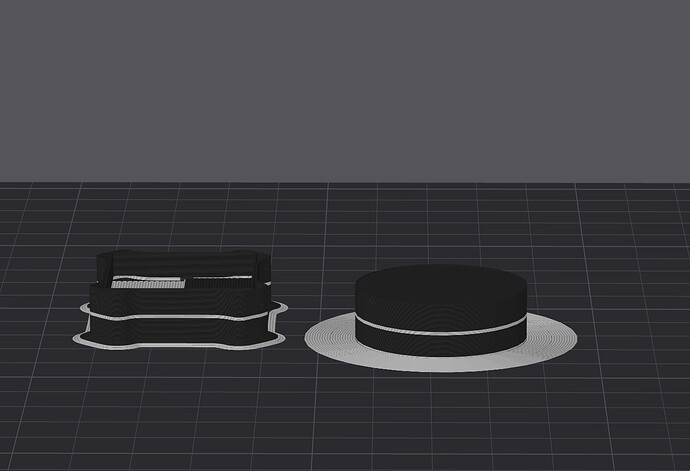This screenshot has width=690, height=471.
Task: Click the white layer stripe on the bone model
Action: coord(178,316)
